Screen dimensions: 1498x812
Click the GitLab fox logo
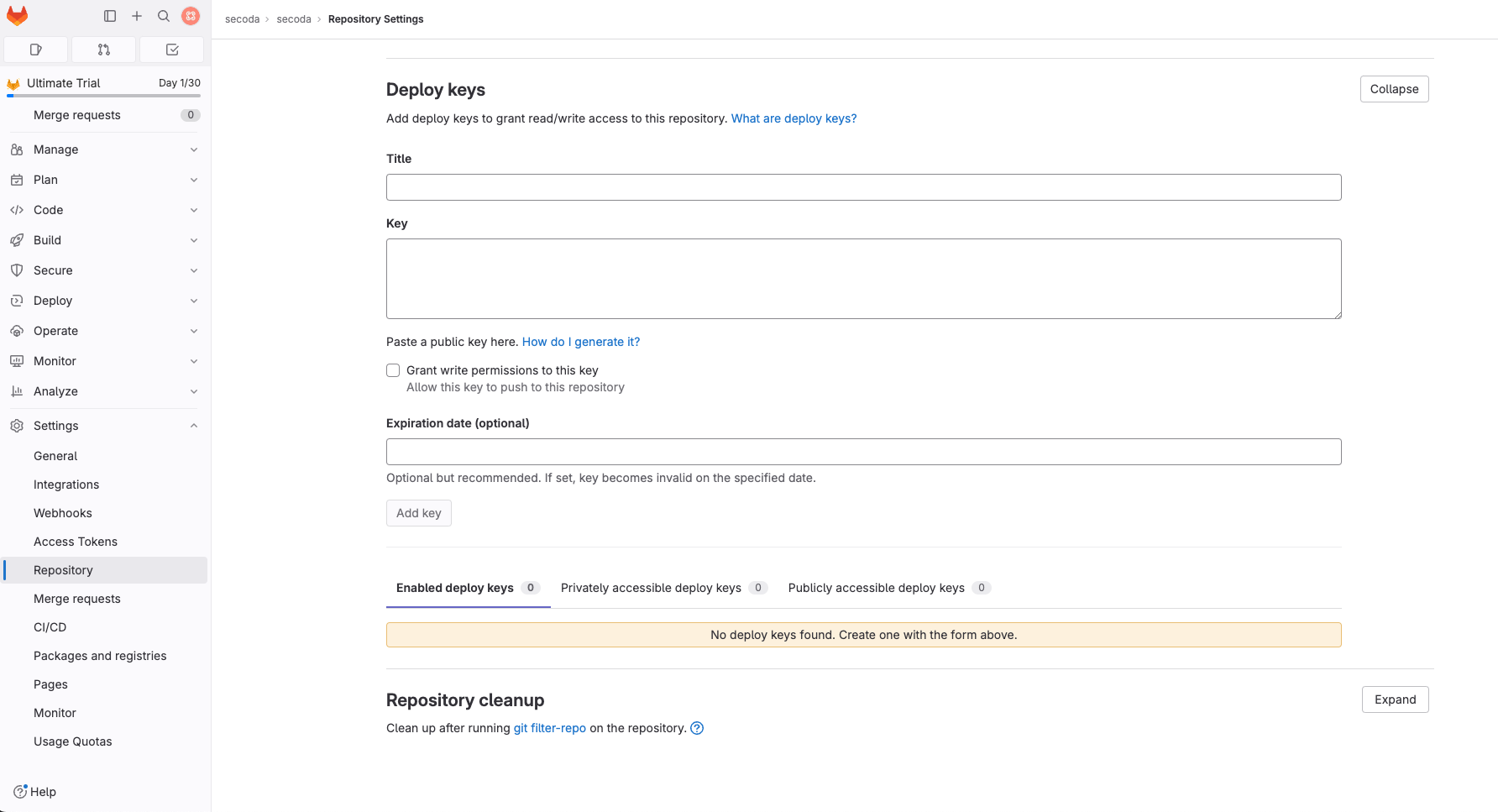[x=17, y=16]
